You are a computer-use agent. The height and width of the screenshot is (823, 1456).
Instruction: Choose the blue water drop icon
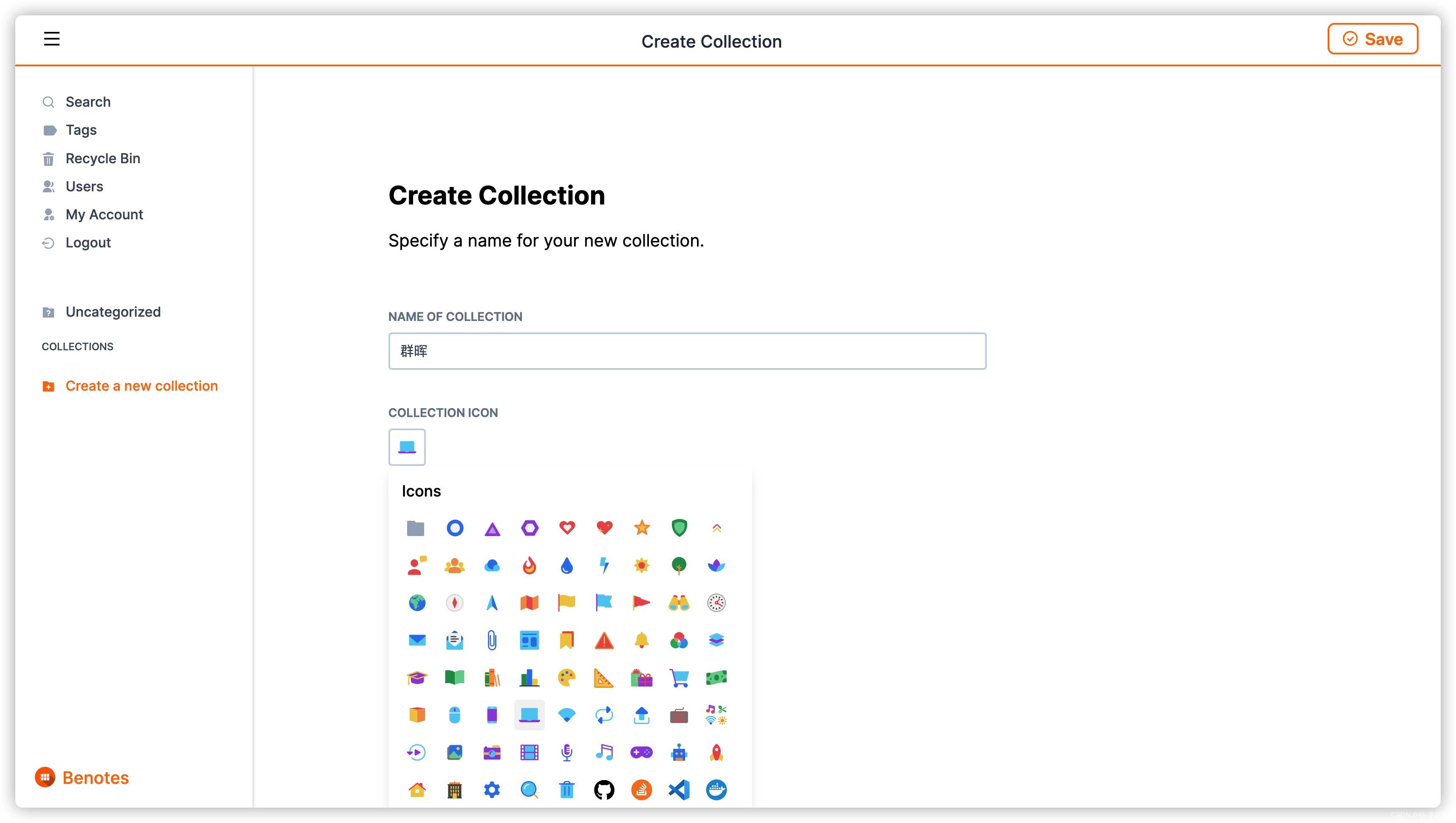[x=567, y=565]
